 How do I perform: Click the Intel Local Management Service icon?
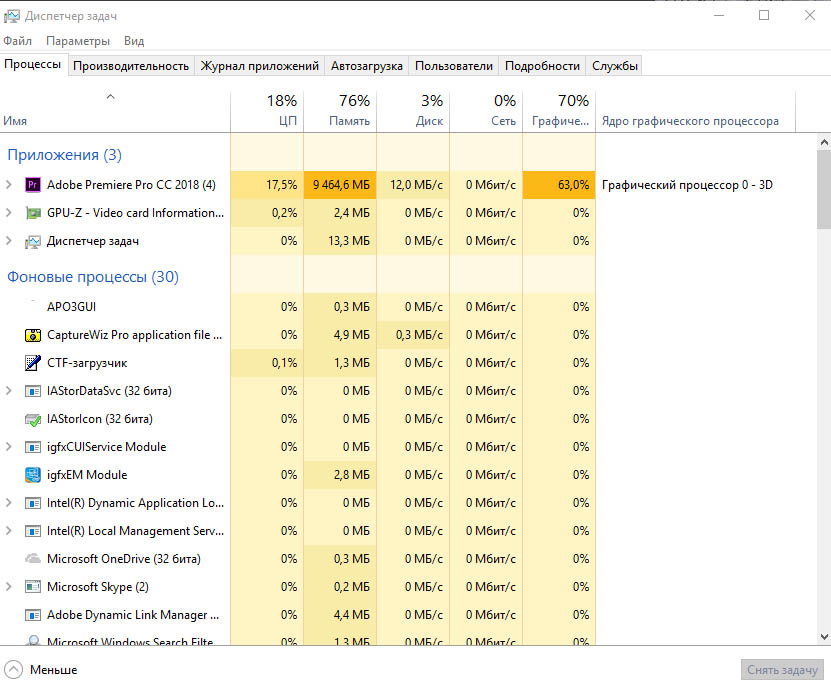[33, 531]
